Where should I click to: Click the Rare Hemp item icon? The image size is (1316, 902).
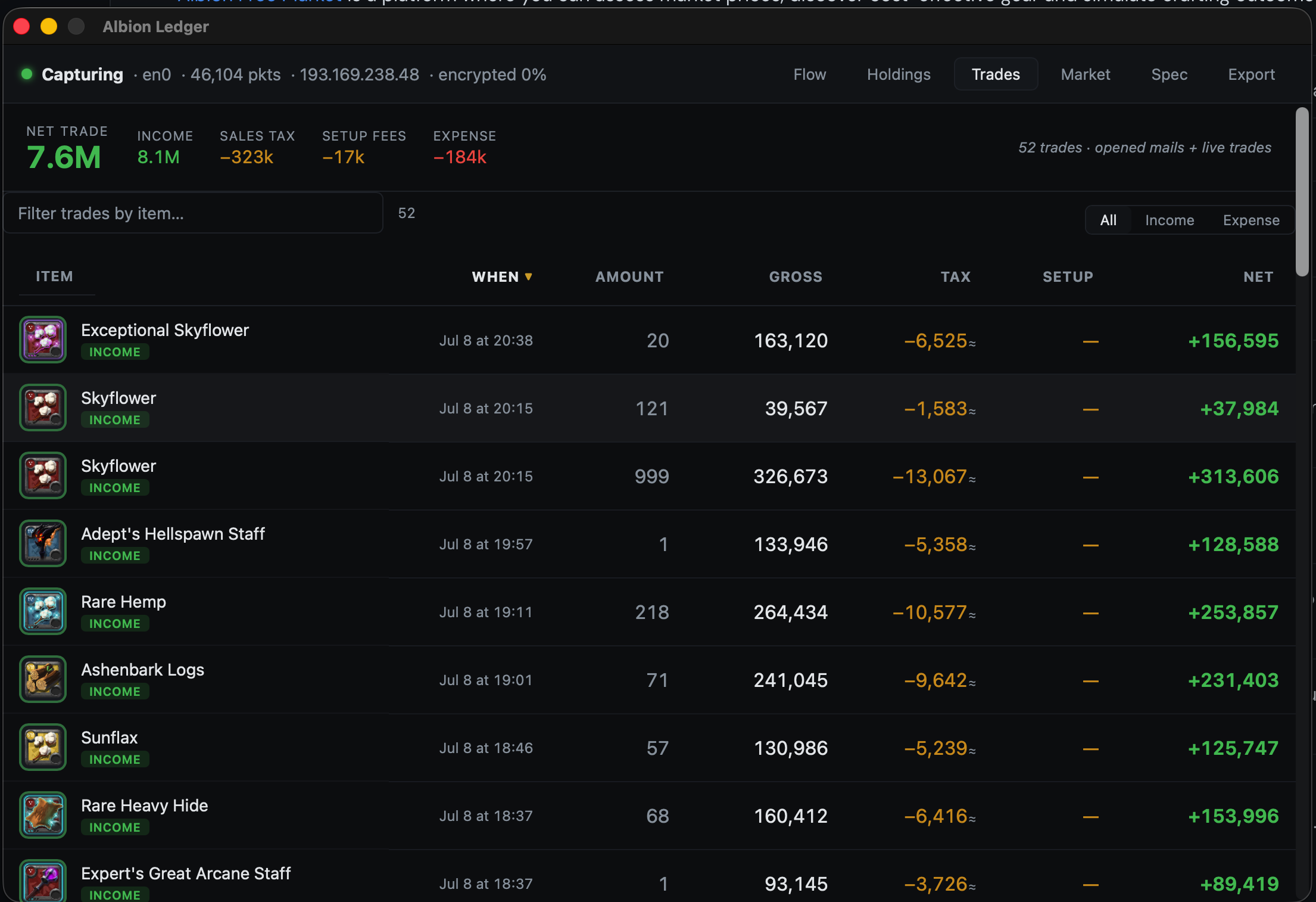coord(43,611)
